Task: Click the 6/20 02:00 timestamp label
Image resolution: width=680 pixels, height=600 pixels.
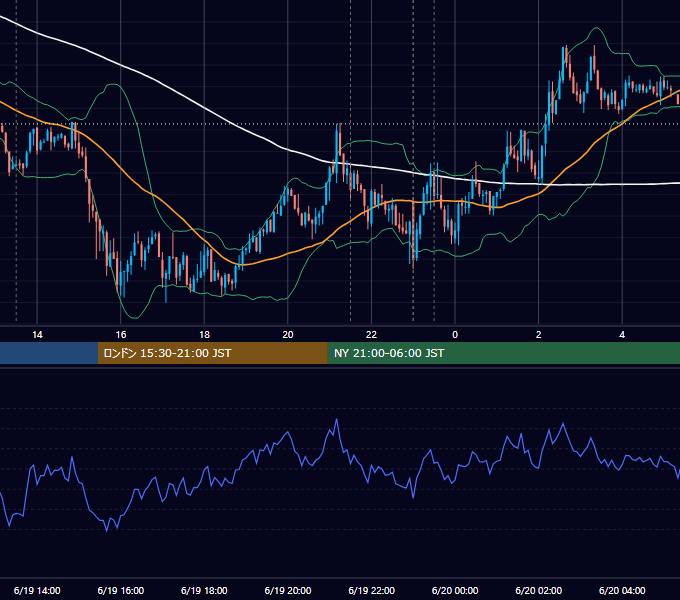Action: pyautogui.click(x=538, y=590)
